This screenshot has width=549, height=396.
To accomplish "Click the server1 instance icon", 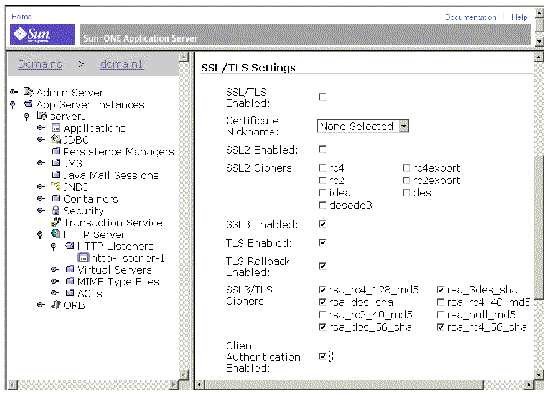I will tap(42, 116).
